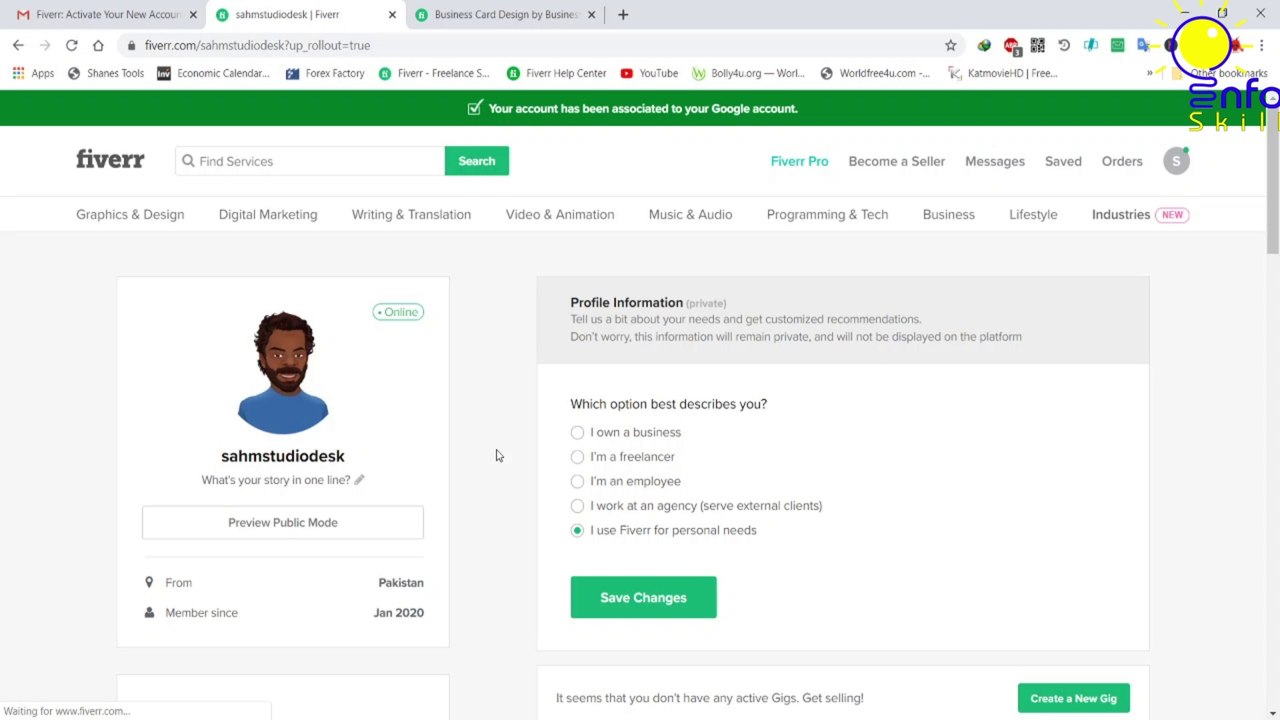Viewport: 1280px width, 720px height.
Task: Open the Shanes Tools bookmark
Action: tap(105, 73)
